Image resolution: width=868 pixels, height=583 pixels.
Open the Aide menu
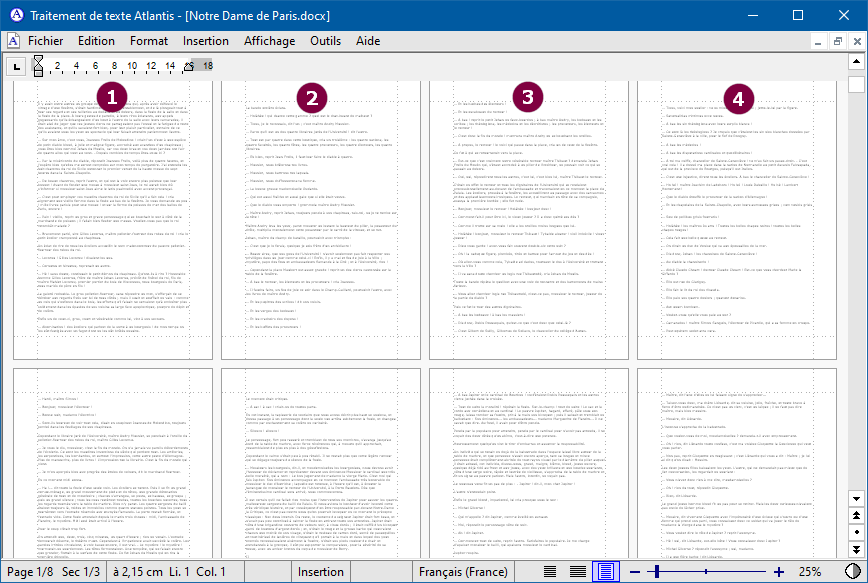(x=368, y=40)
